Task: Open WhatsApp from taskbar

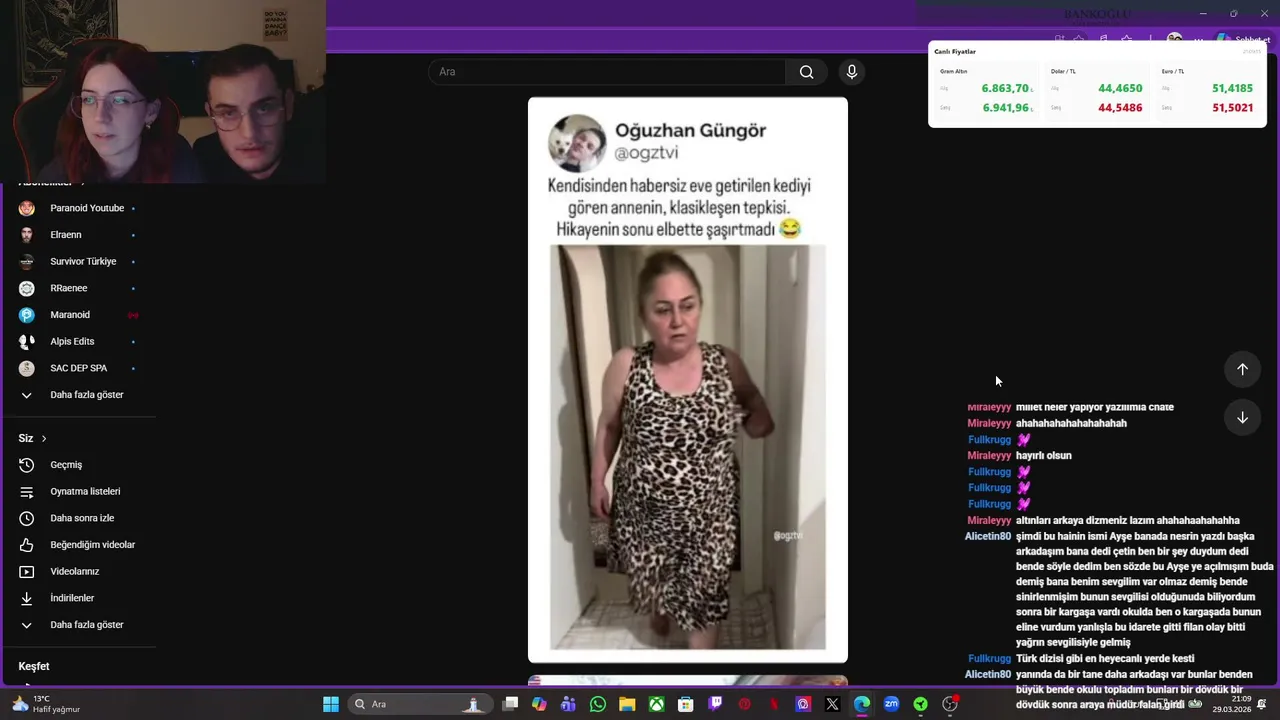Action: point(598,704)
